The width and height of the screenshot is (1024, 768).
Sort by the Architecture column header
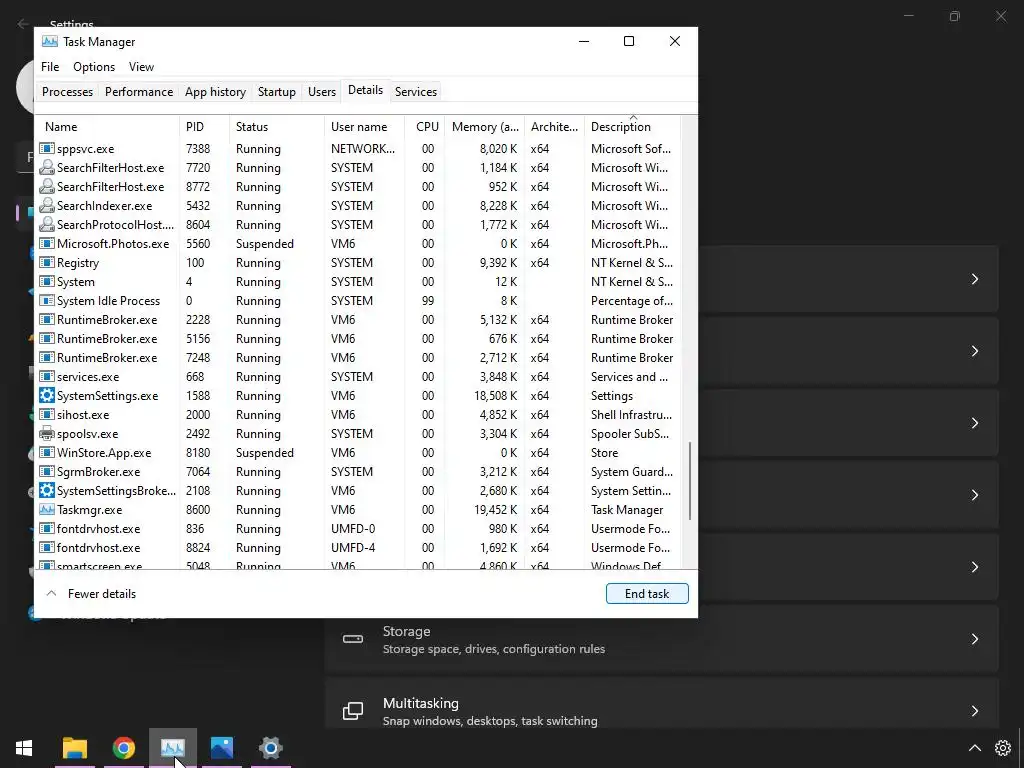click(x=554, y=127)
